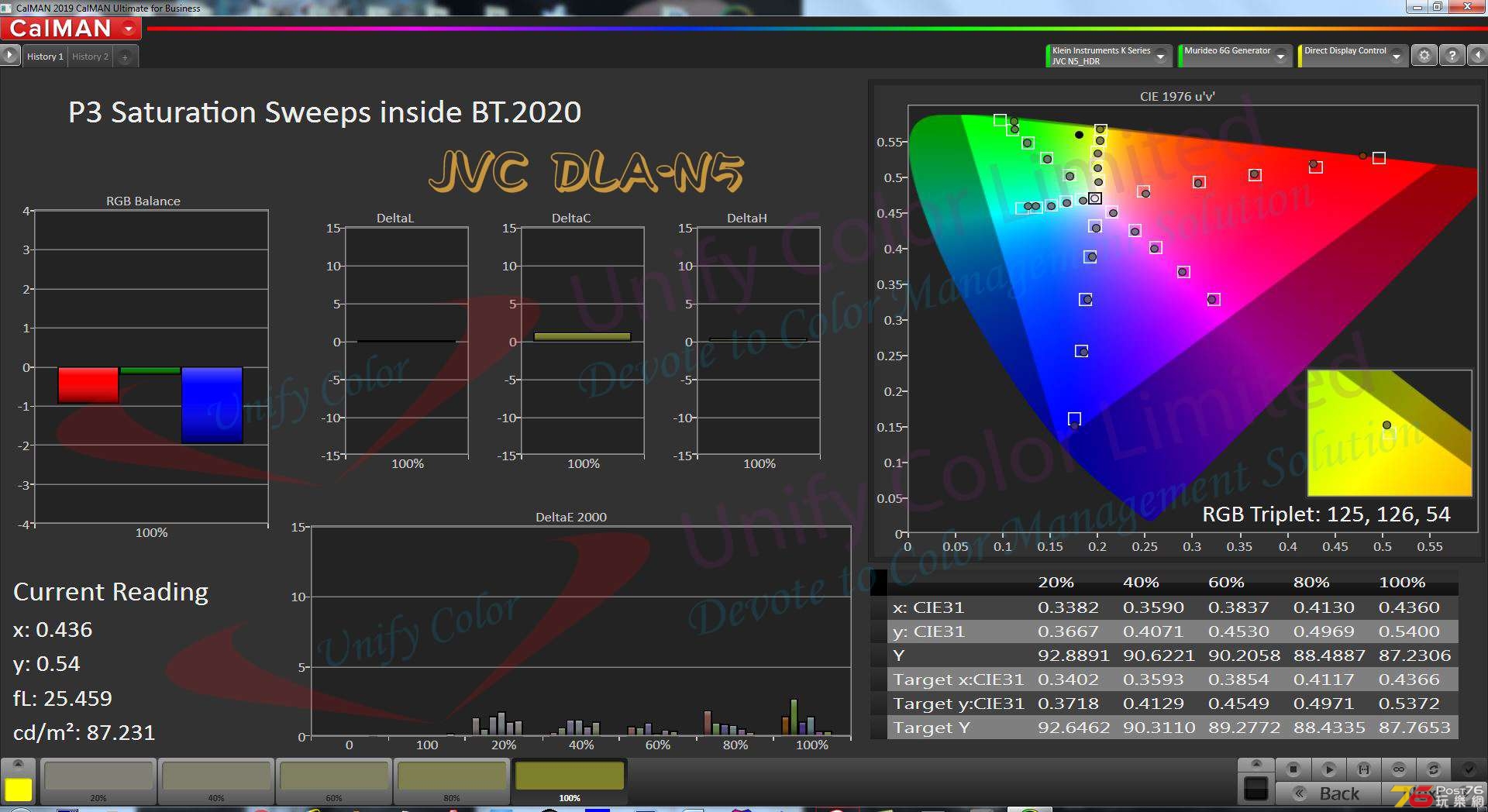This screenshot has height=812, width=1488.
Task: Click the value 0.4360 in the table
Action: [x=1409, y=607]
